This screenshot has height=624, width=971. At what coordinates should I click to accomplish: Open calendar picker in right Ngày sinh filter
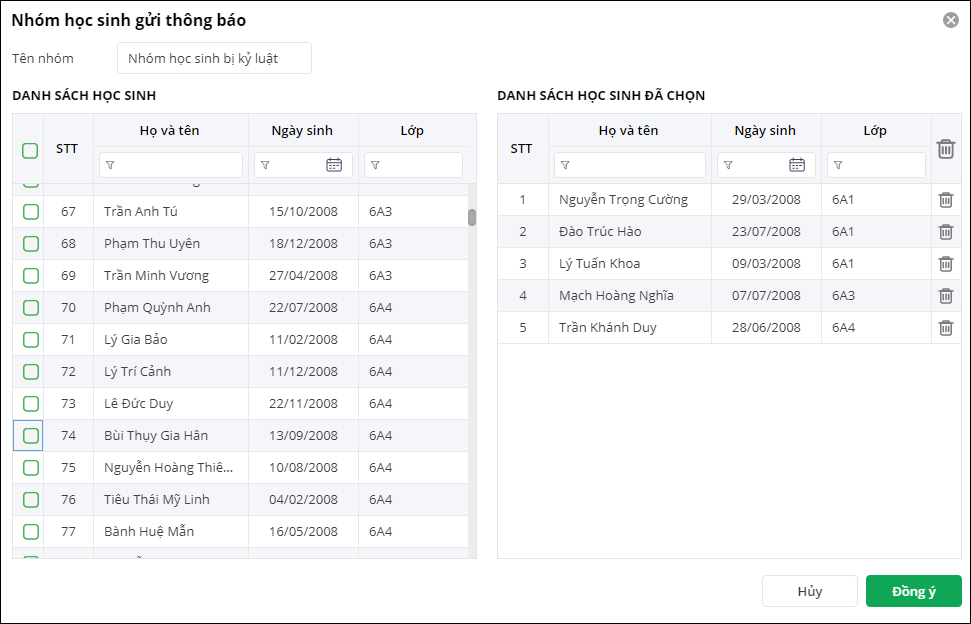[x=797, y=165]
